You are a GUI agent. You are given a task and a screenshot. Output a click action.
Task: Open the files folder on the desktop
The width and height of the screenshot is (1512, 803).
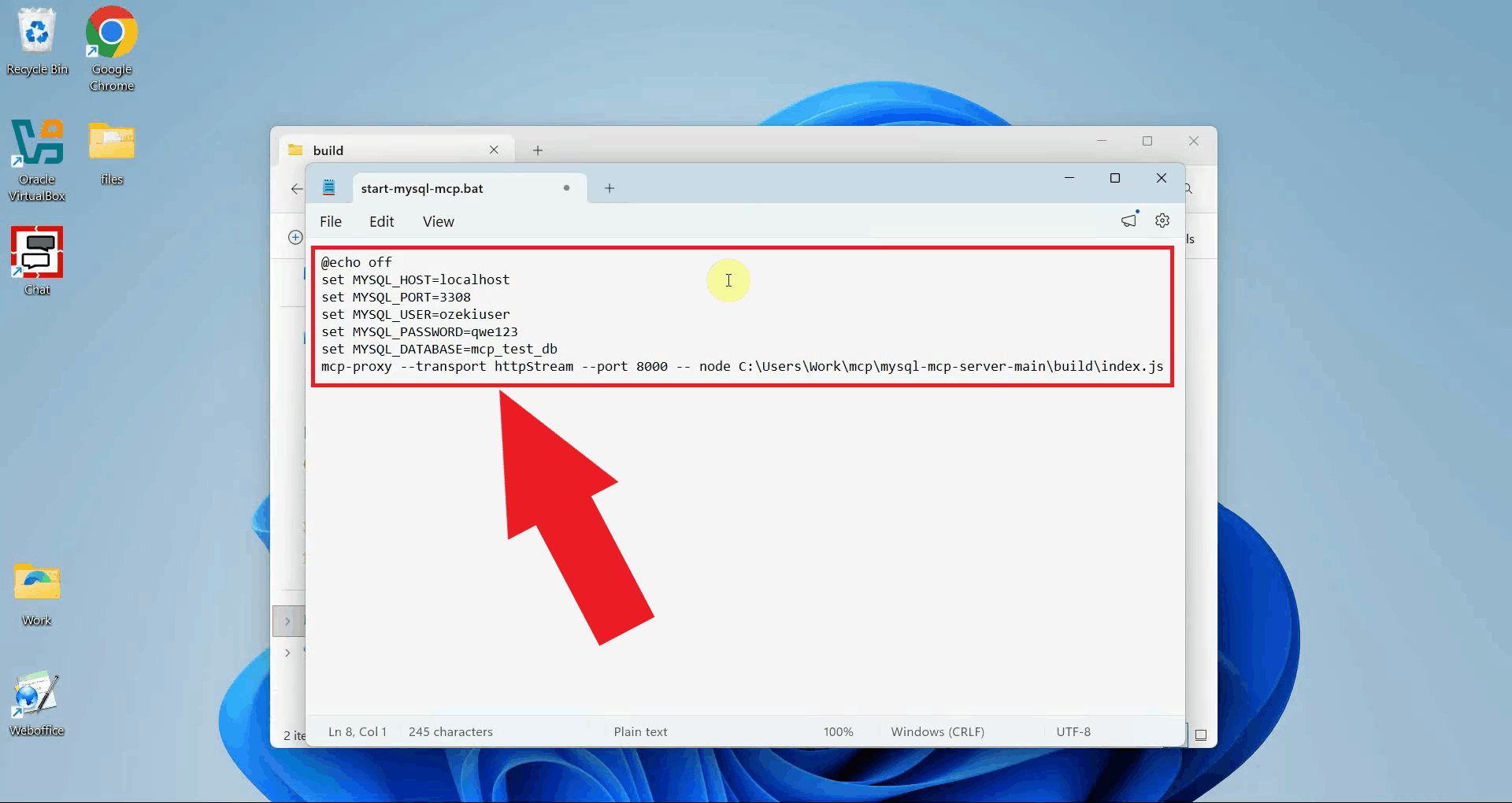[111, 153]
